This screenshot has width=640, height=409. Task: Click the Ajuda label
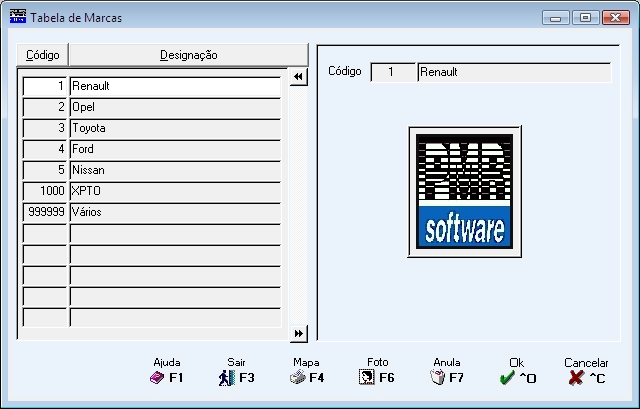[167, 362]
